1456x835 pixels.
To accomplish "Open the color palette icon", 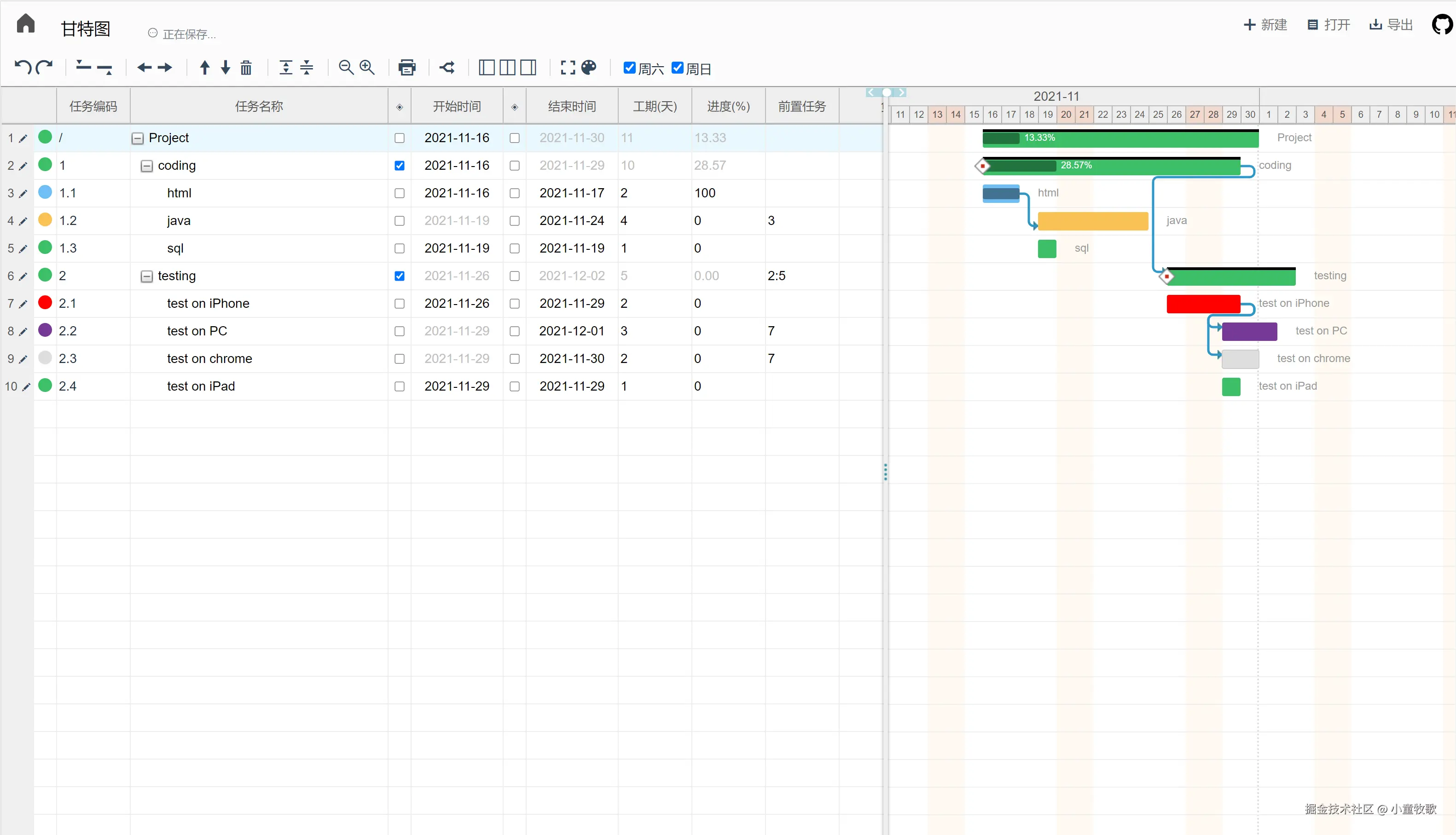I will tap(589, 68).
